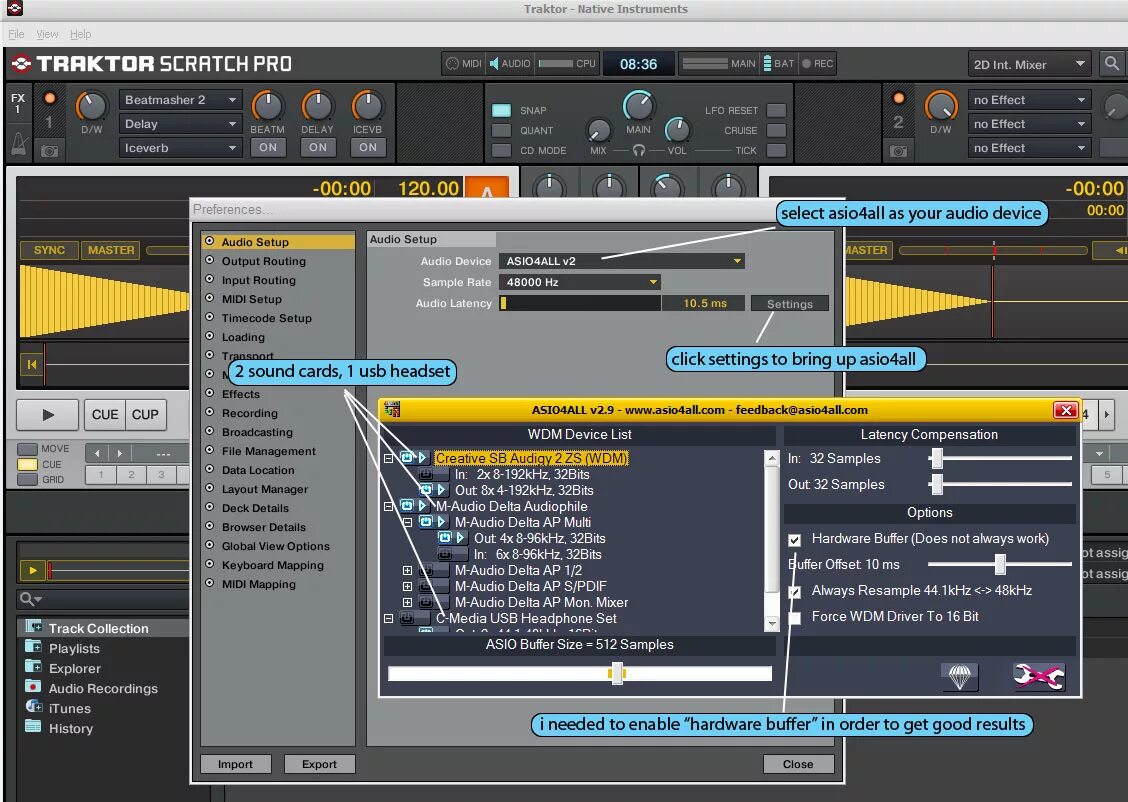Click the FX unit 1 orange power indicator
Screen dimensions: 1128x802
[x=49, y=99]
